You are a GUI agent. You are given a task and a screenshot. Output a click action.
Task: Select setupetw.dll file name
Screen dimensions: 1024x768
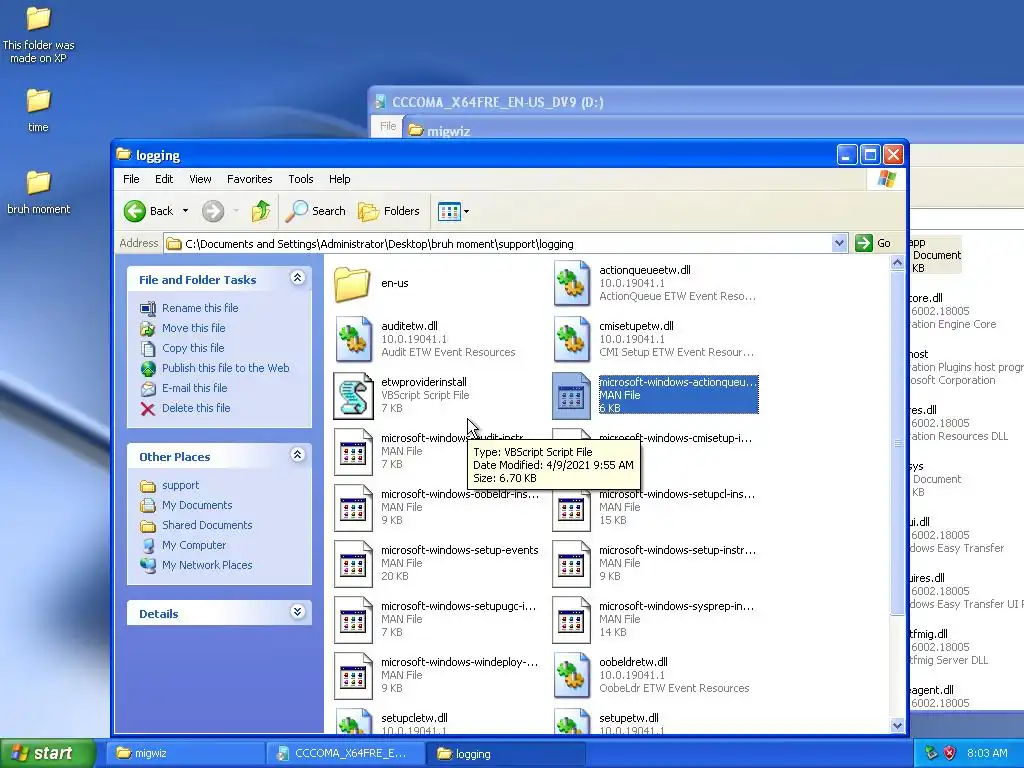(x=628, y=718)
